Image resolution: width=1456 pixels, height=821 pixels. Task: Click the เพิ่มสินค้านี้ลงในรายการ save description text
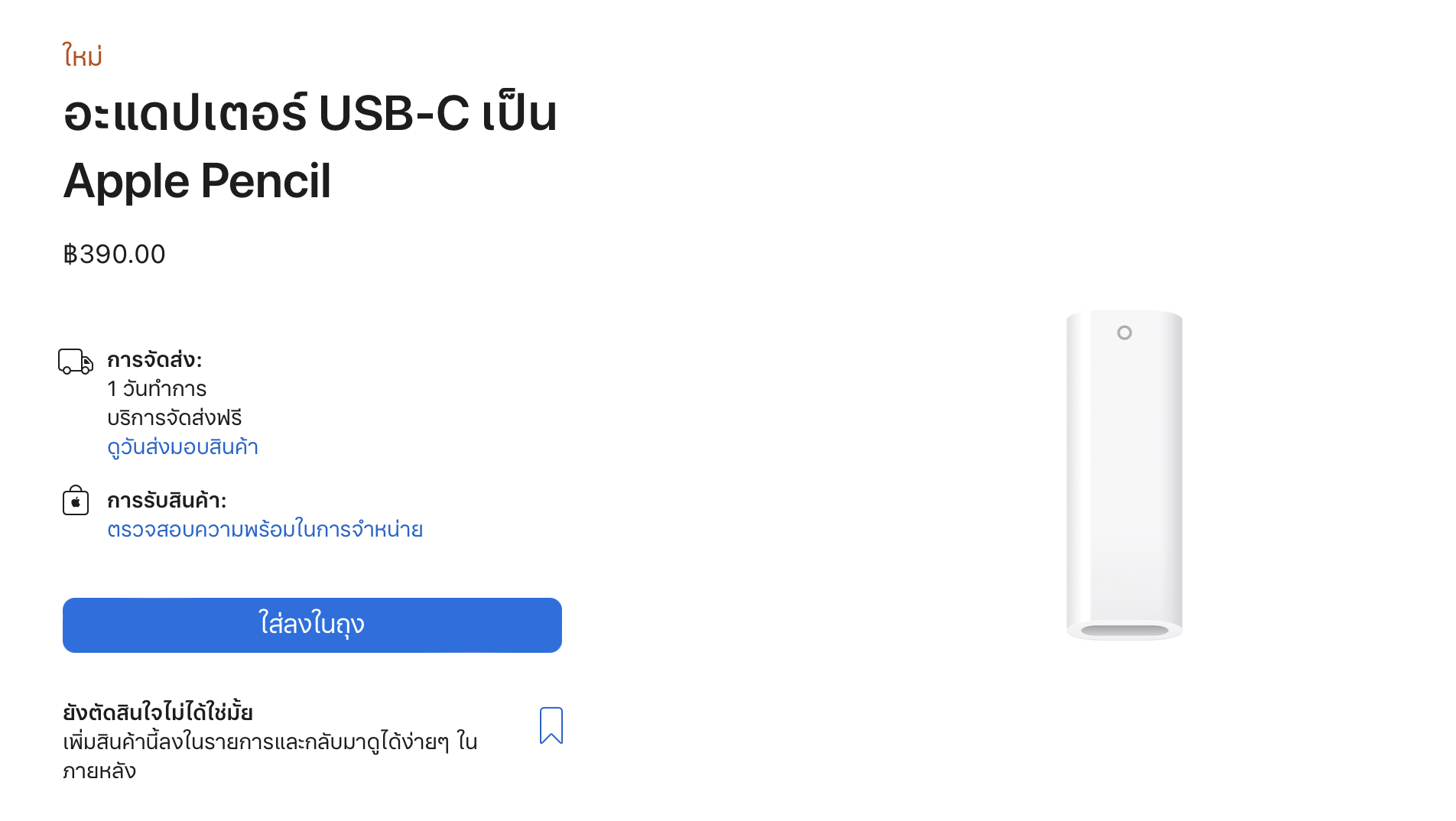(x=270, y=742)
